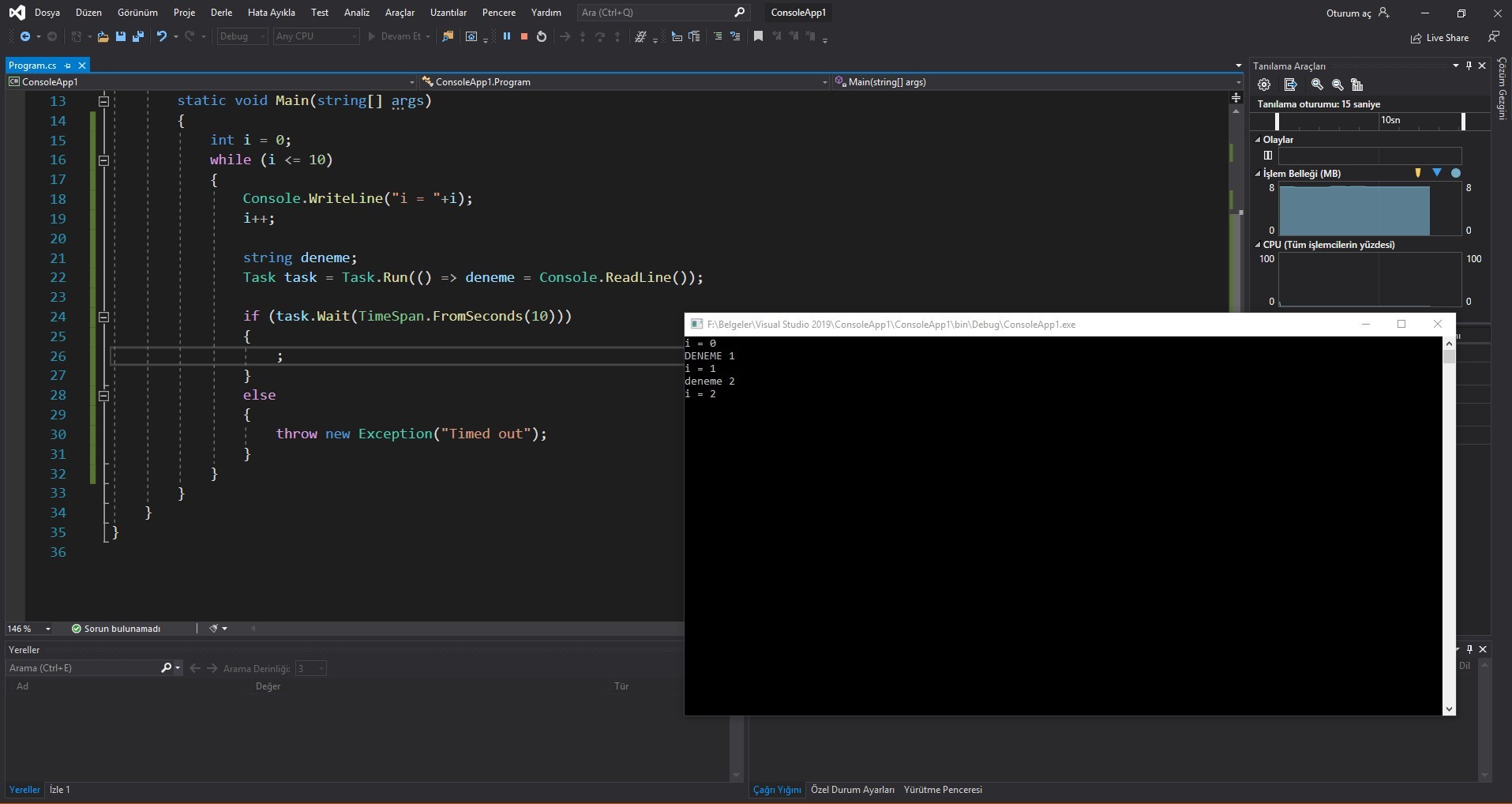Click the Undo arrow icon
The width and height of the screenshot is (1512, 804).
pos(162,36)
